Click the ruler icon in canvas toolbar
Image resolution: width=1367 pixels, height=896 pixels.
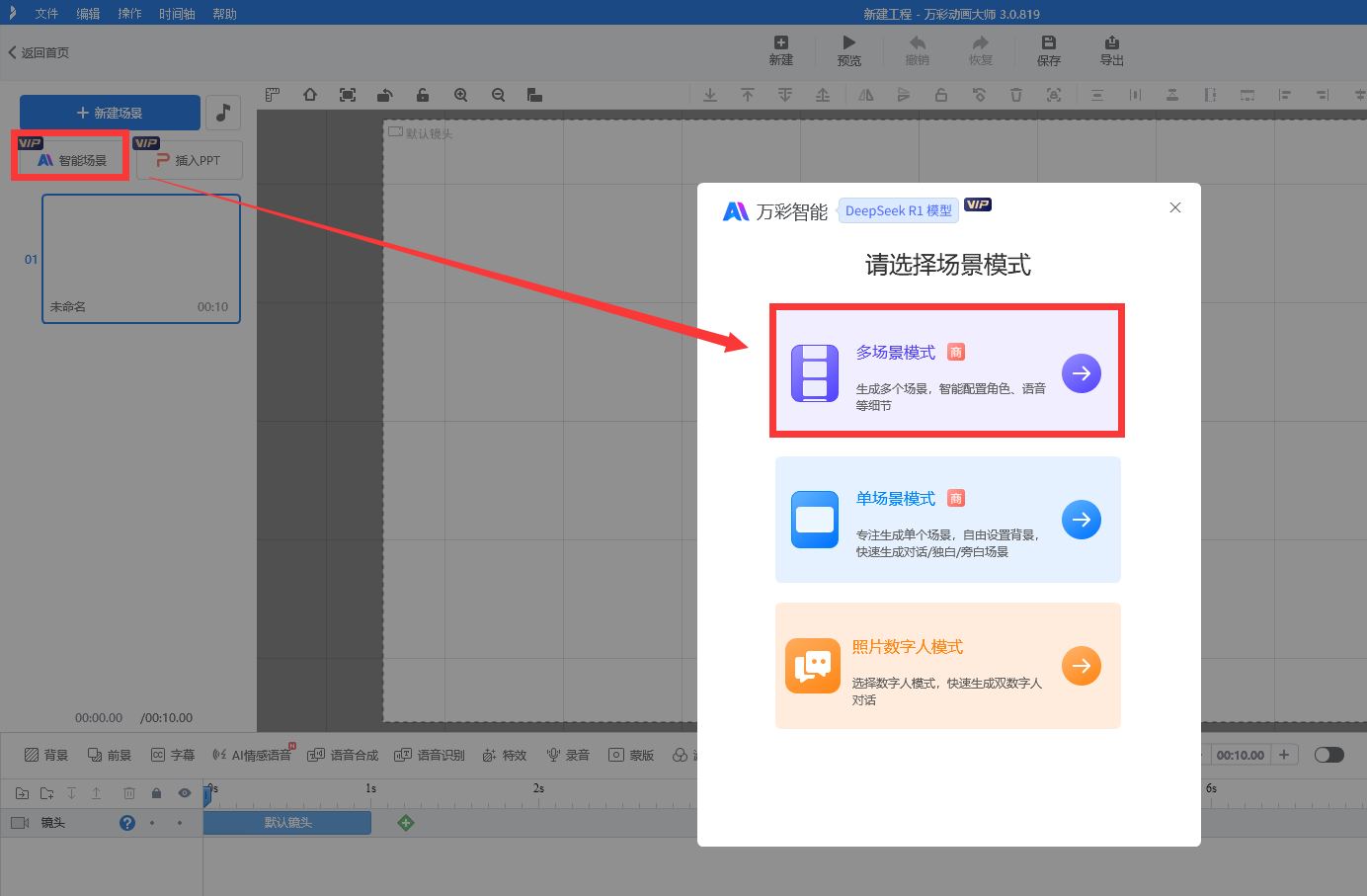click(x=273, y=95)
